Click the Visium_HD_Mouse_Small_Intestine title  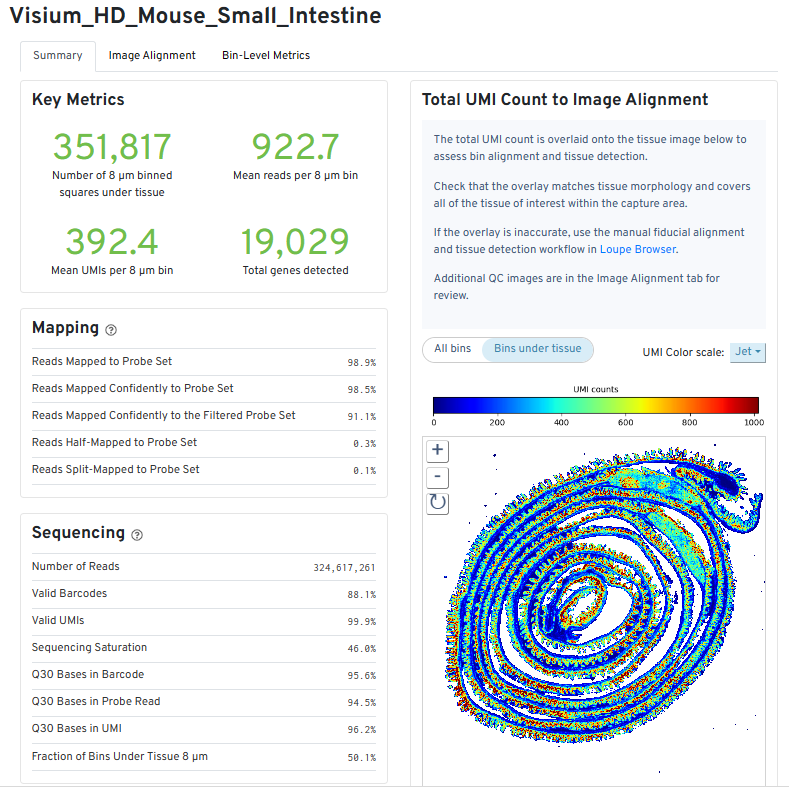pyautogui.click(x=196, y=16)
